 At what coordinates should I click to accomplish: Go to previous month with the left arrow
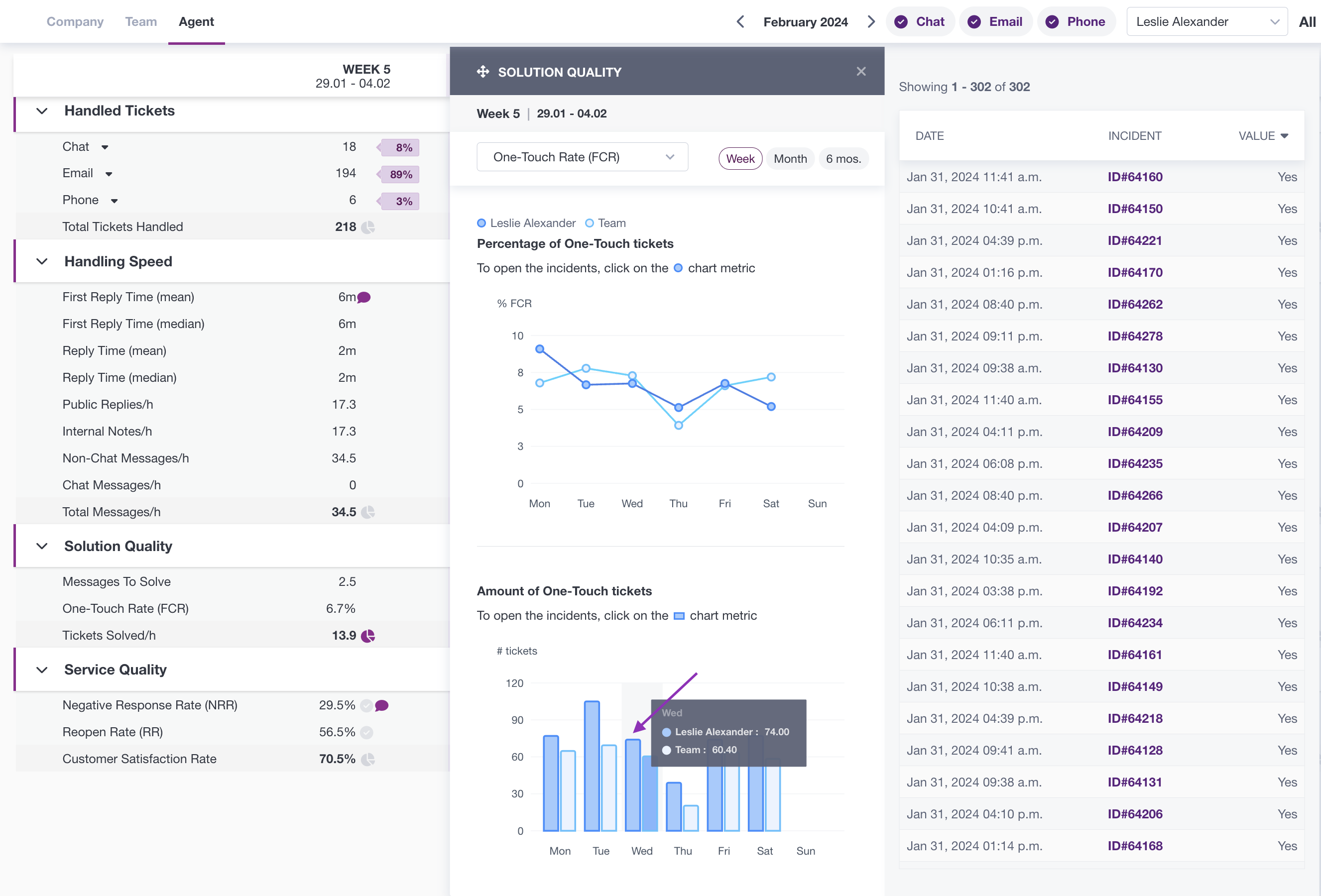click(x=740, y=21)
